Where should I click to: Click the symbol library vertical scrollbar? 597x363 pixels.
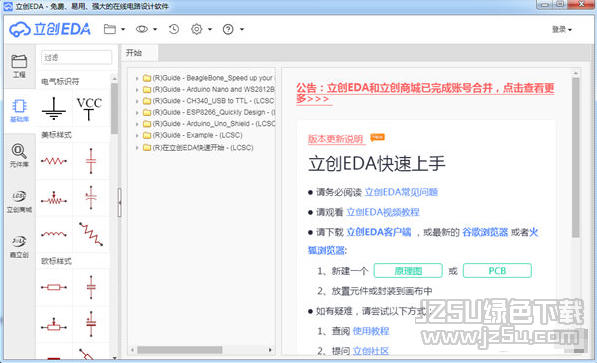tap(115, 109)
